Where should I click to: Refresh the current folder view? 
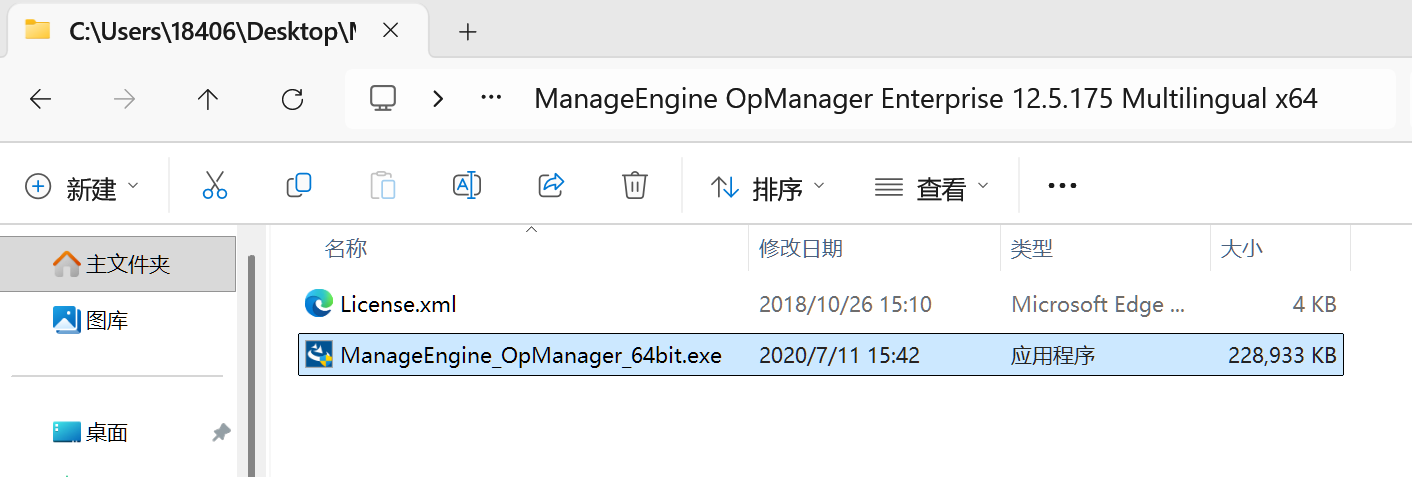tap(292, 99)
